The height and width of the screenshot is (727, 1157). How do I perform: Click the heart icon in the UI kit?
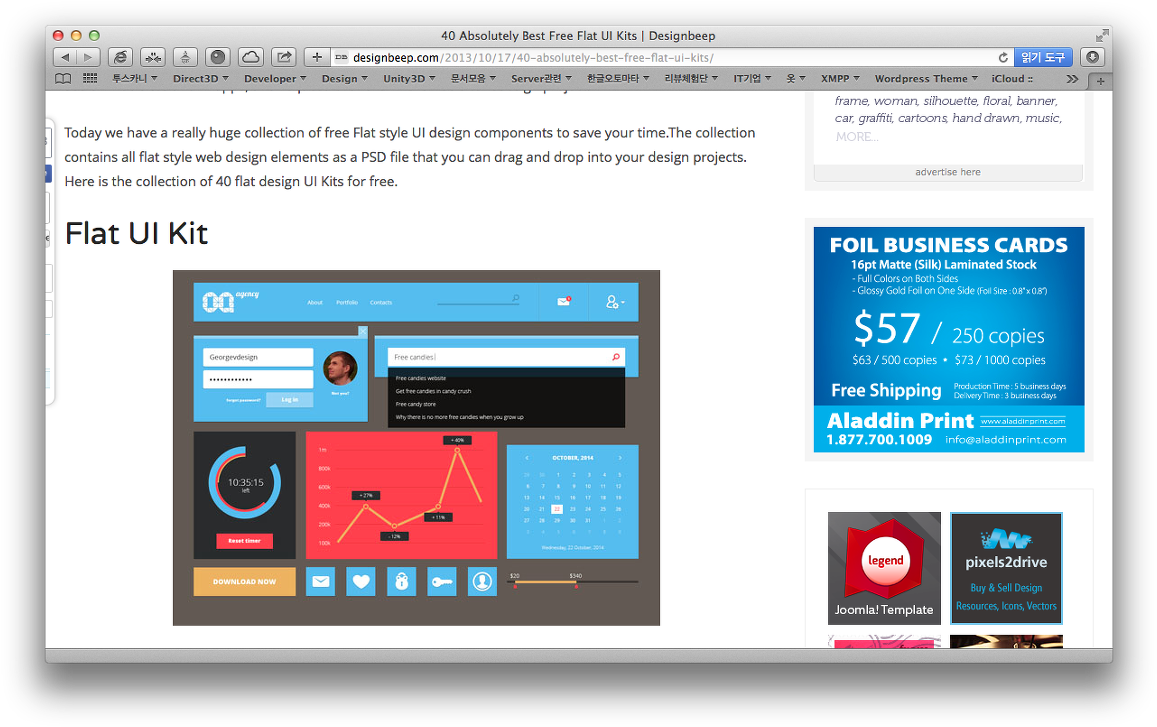point(360,581)
